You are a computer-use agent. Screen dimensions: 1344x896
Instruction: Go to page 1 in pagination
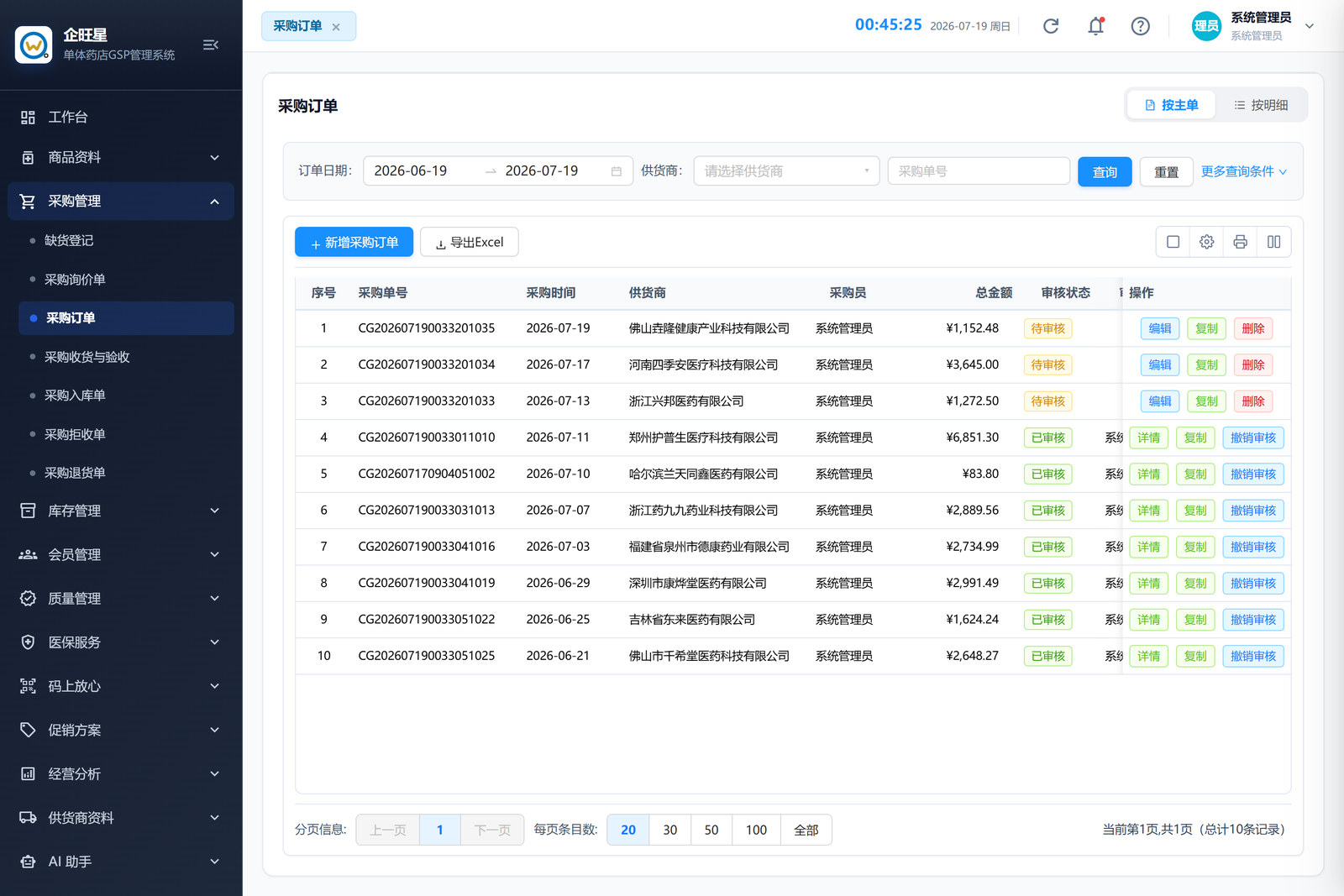[439, 830]
